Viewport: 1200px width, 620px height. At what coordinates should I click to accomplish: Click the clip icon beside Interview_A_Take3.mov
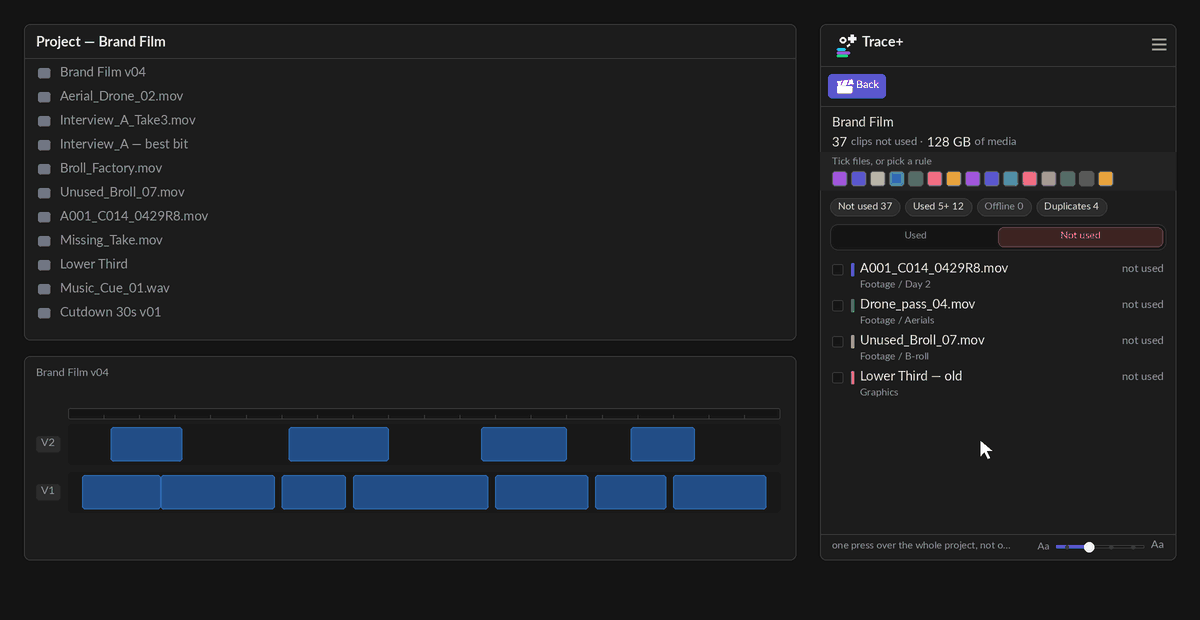tap(44, 121)
